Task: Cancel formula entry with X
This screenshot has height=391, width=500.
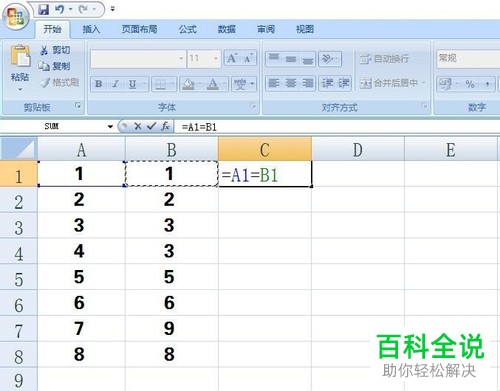Action: 138,126
